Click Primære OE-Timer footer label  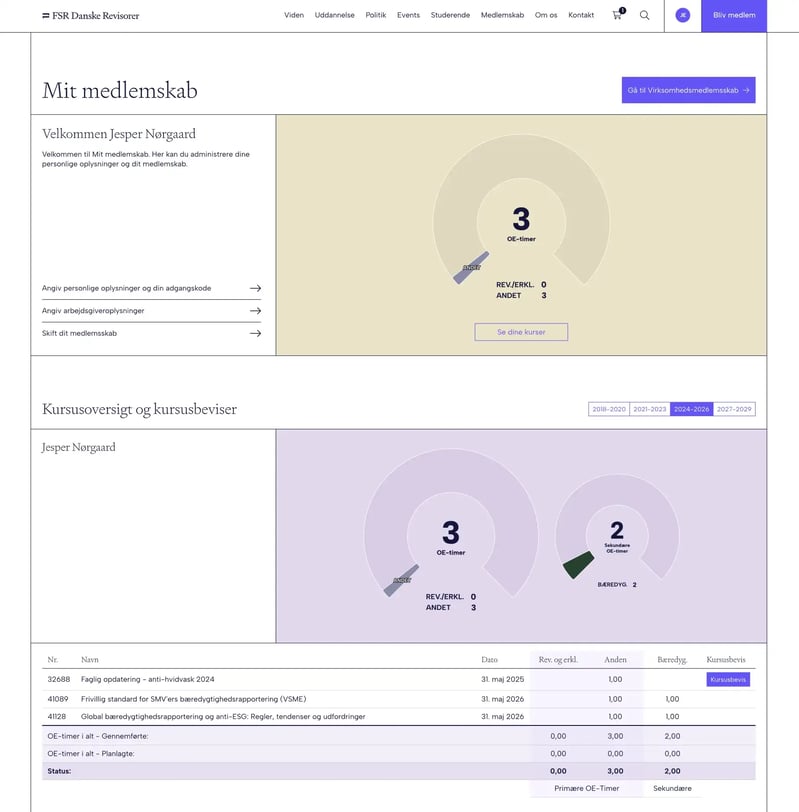587,788
